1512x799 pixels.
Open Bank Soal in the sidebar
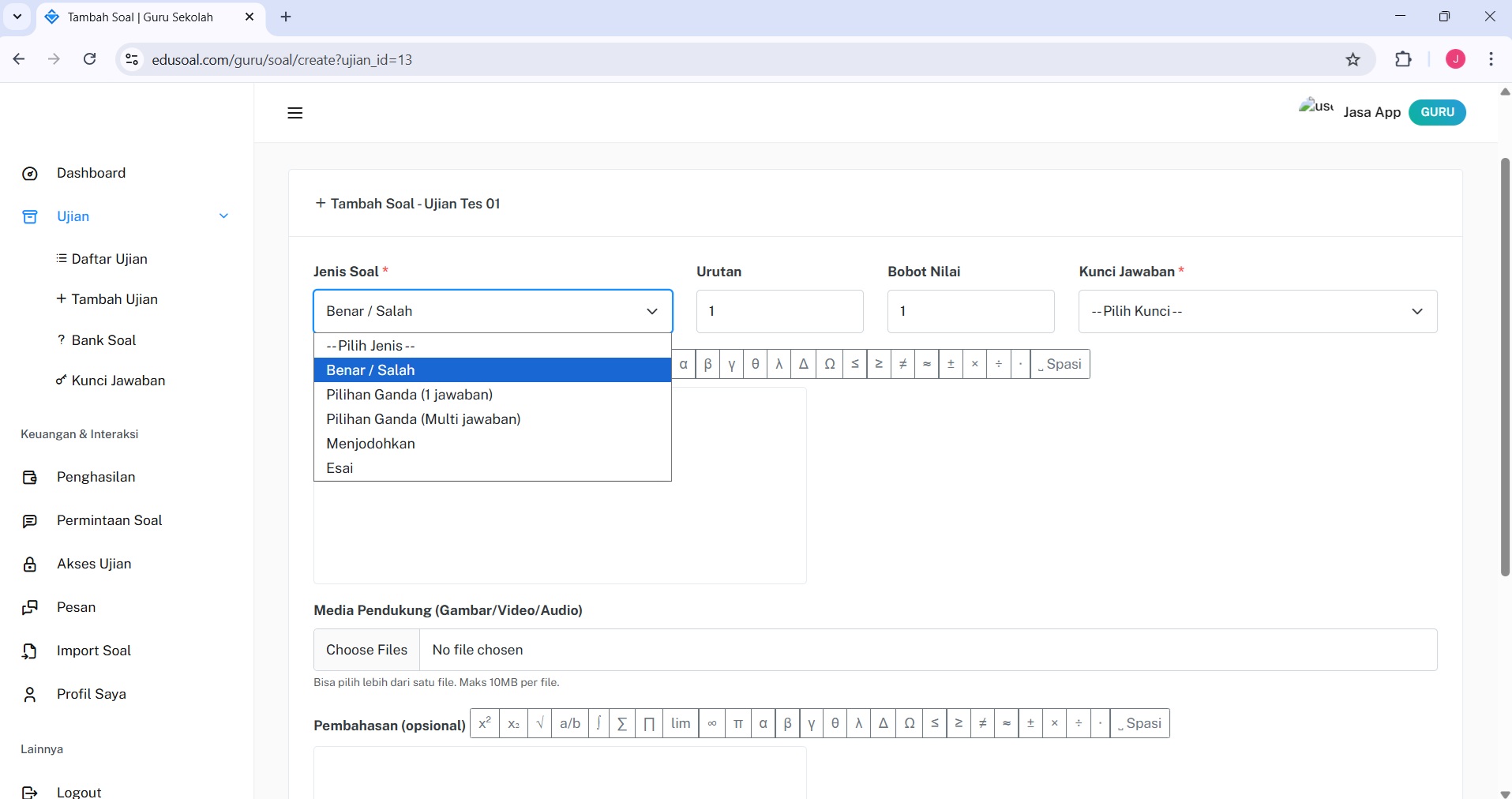pyautogui.click(x=103, y=340)
